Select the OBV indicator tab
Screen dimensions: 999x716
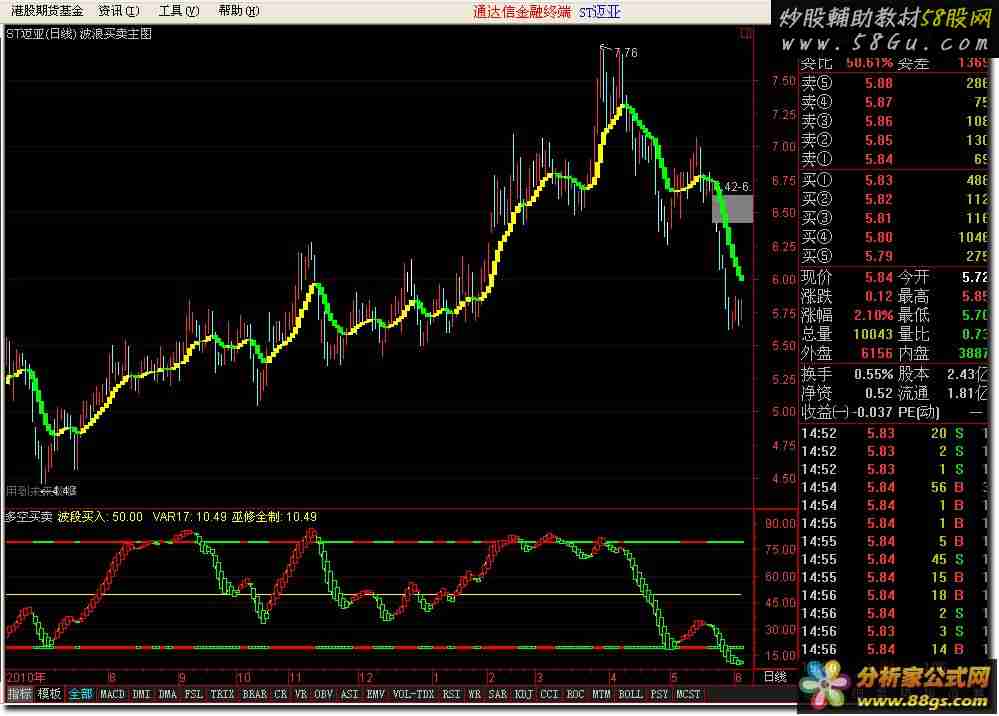(324, 694)
